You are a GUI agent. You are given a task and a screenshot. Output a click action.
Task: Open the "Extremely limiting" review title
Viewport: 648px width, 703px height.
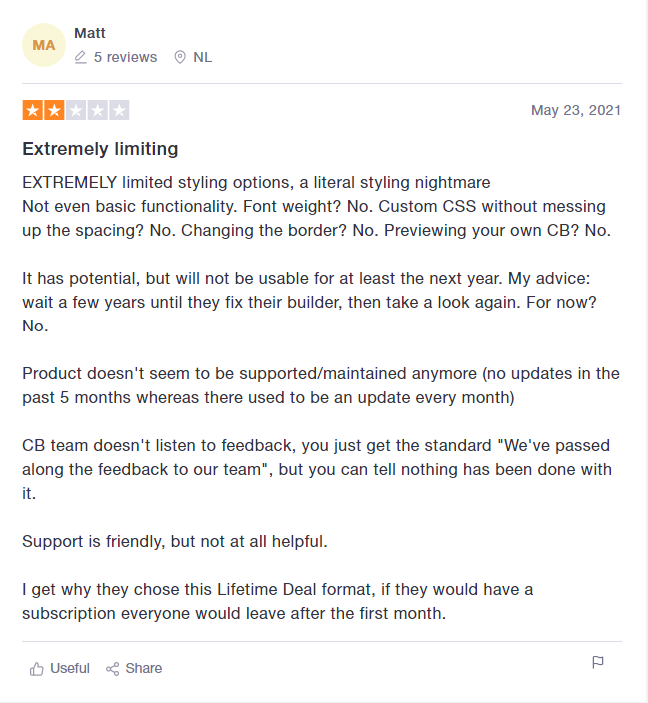point(100,149)
